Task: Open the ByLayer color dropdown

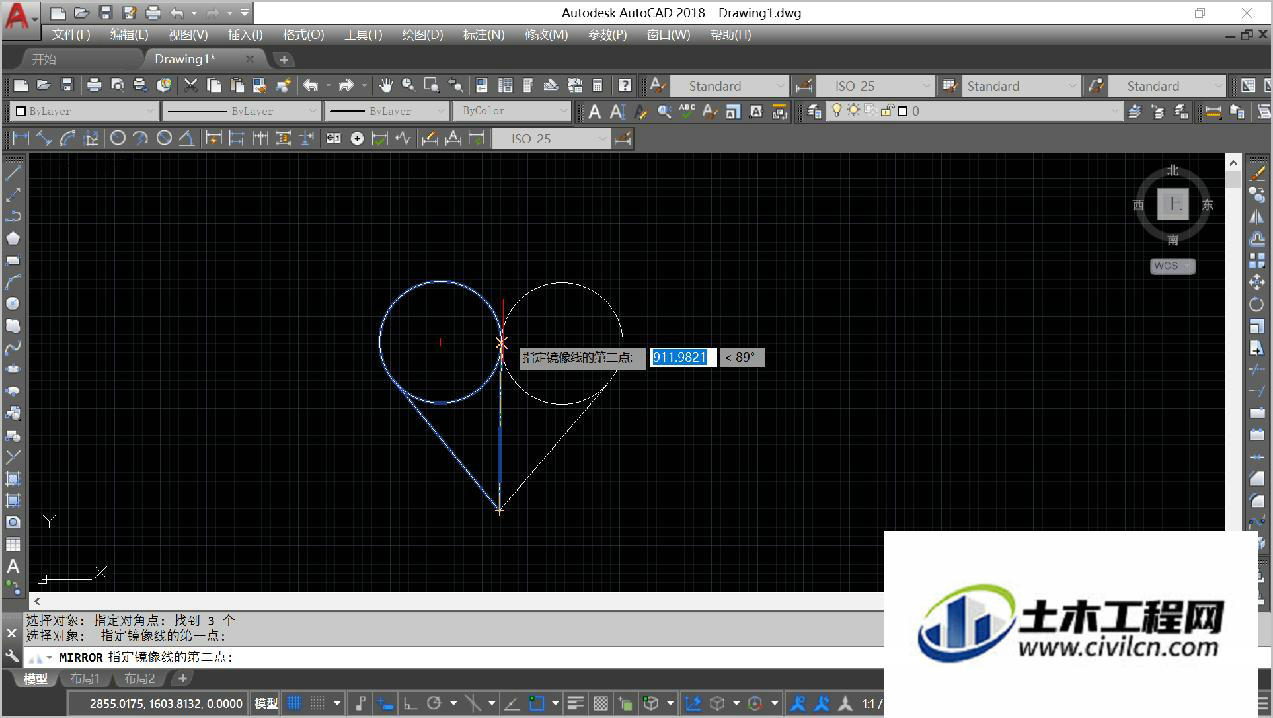Action: [83, 111]
